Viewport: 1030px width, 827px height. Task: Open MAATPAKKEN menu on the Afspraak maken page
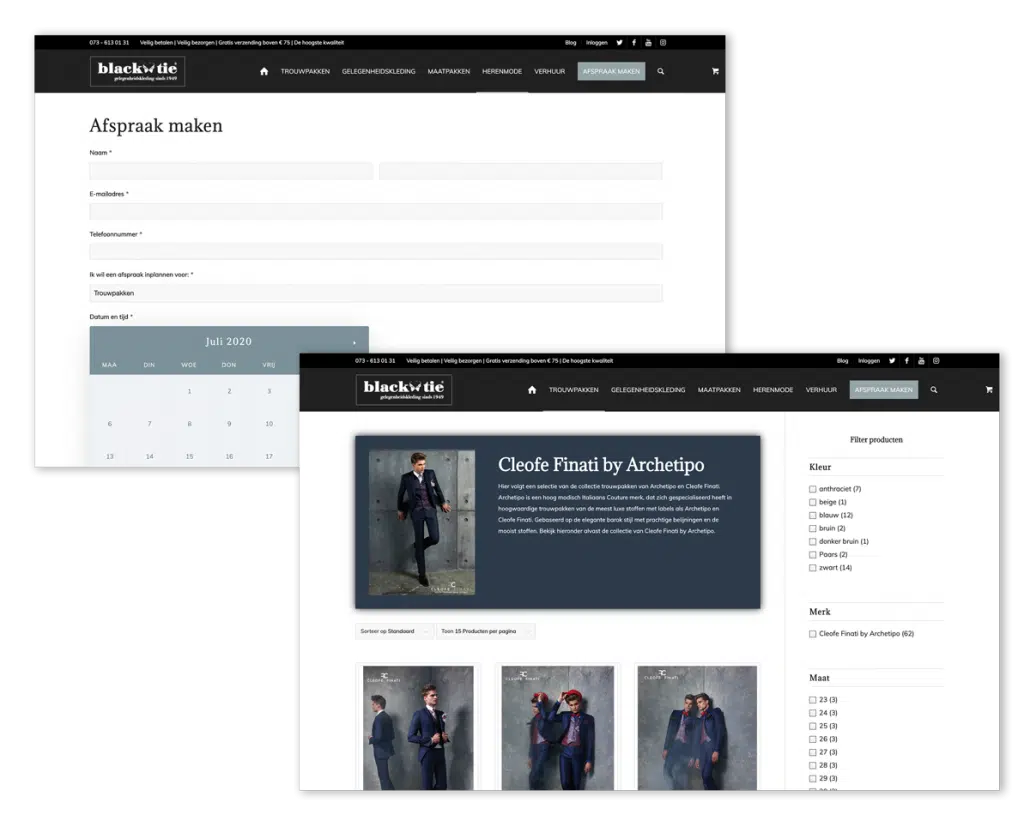point(448,72)
